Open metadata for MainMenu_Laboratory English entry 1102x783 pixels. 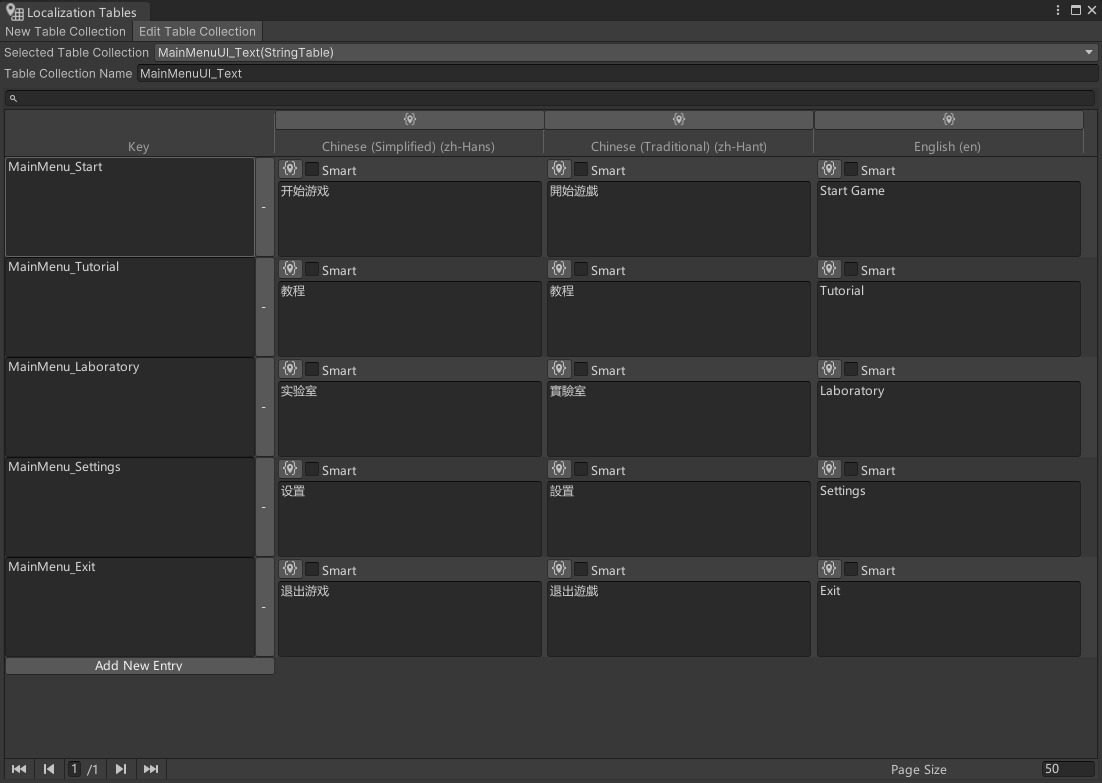829,369
